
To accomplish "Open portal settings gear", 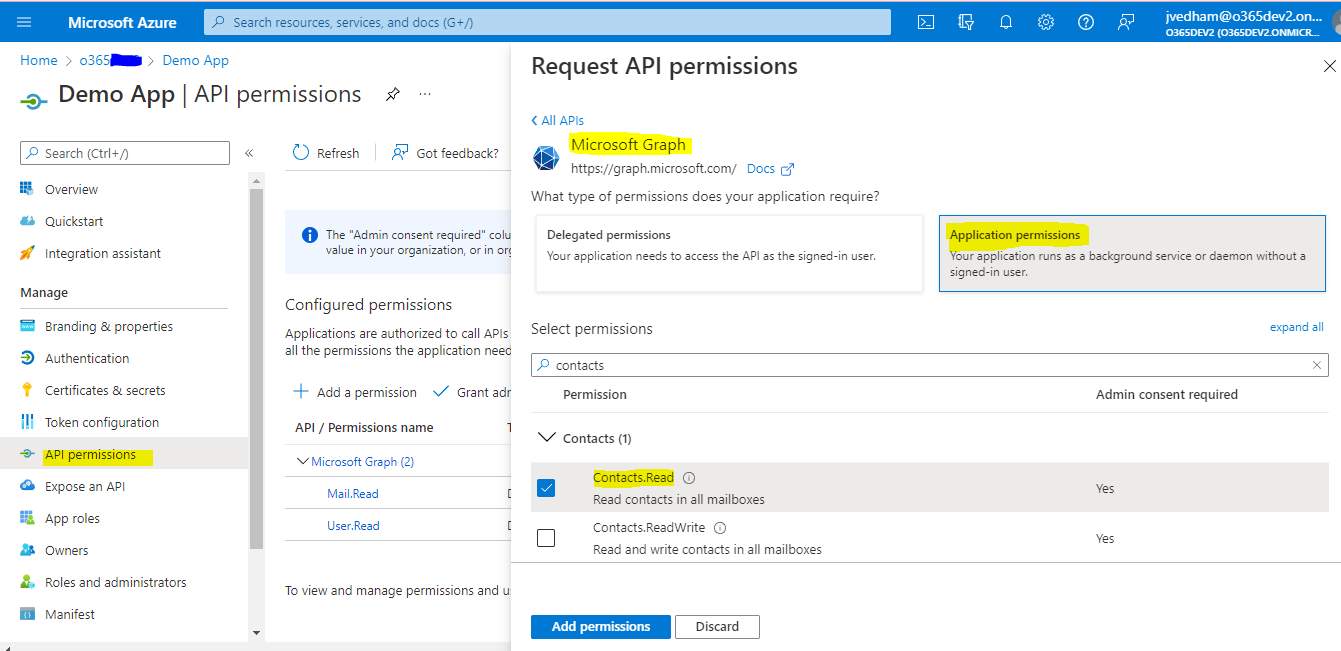I will pos(1046,22).
